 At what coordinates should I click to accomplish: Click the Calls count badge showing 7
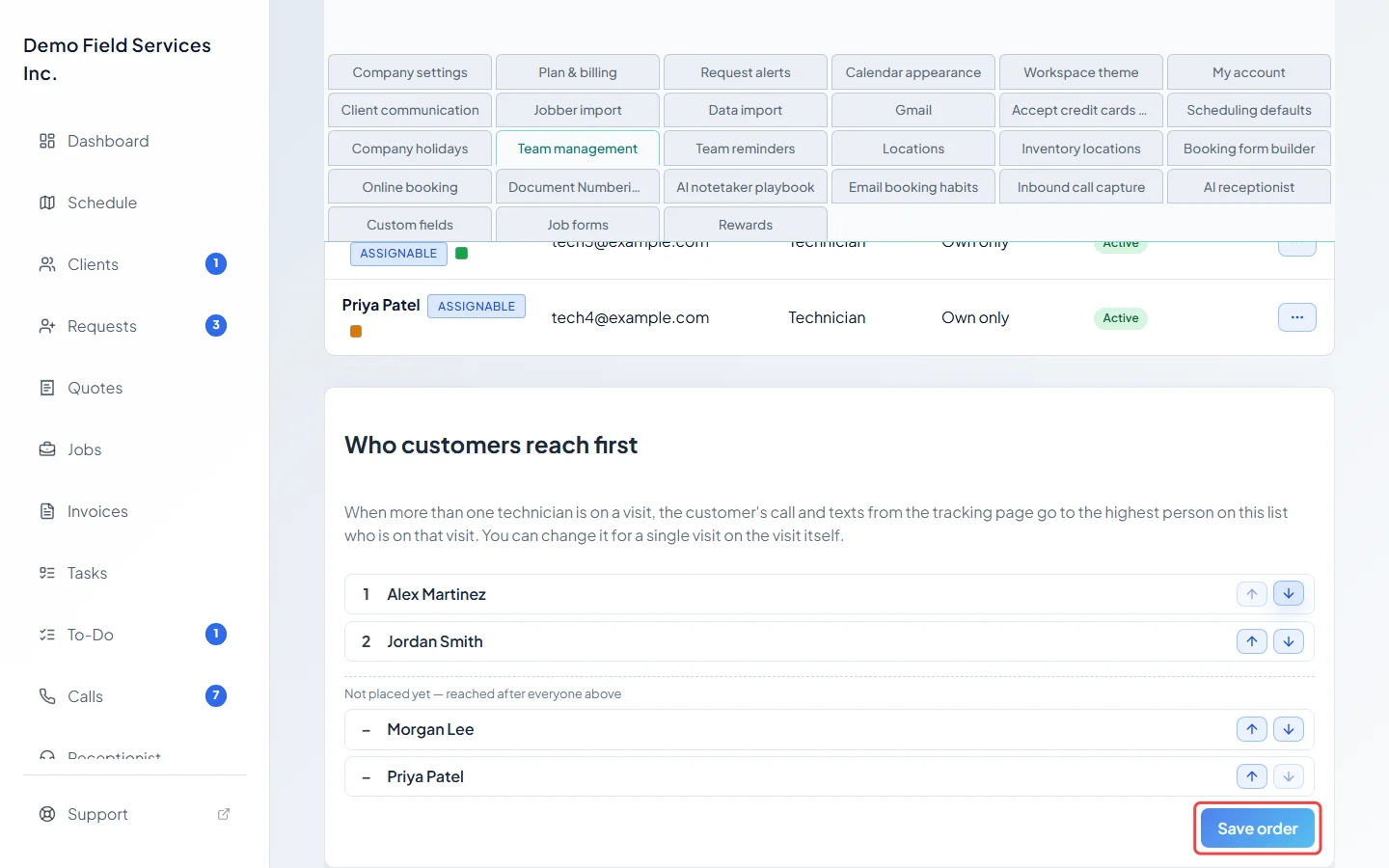(x=216, y=695)
